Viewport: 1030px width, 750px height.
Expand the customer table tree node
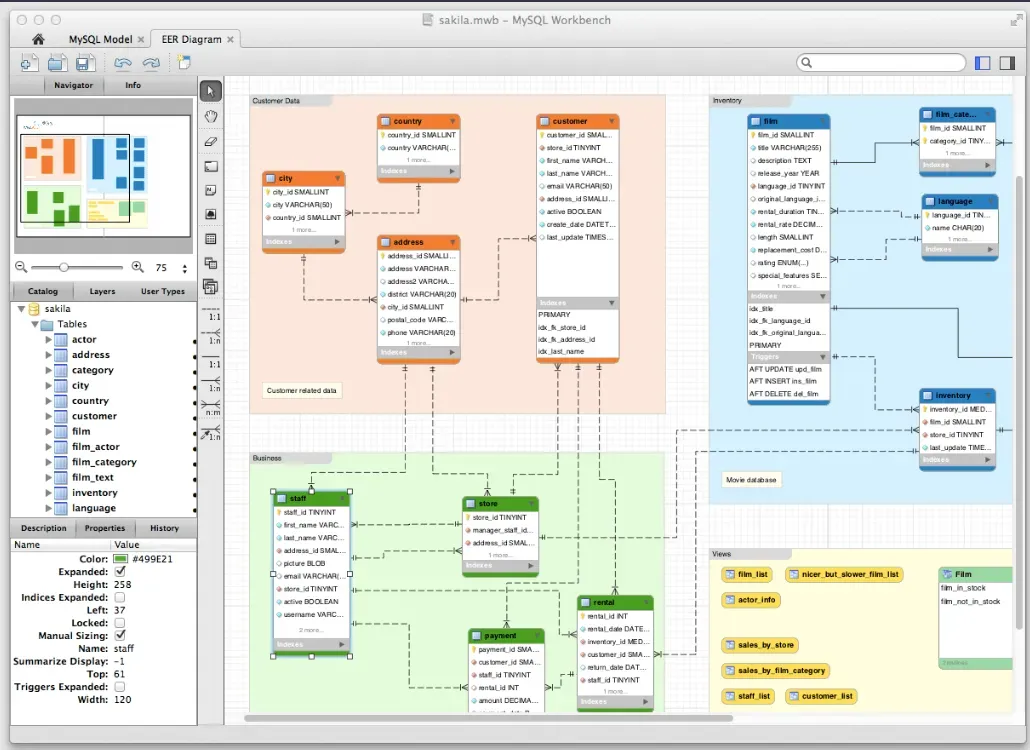coord(48,416)
